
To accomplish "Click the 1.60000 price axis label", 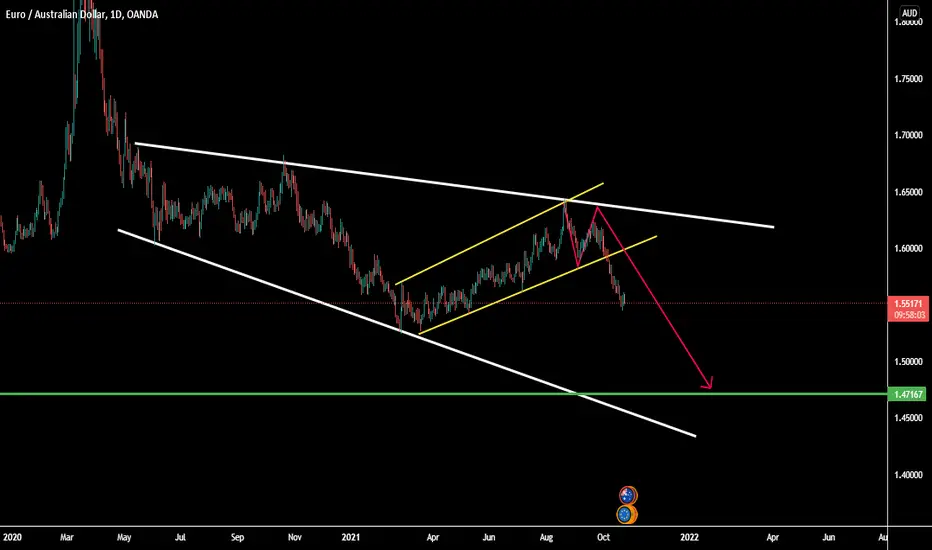I will [908, 249].
